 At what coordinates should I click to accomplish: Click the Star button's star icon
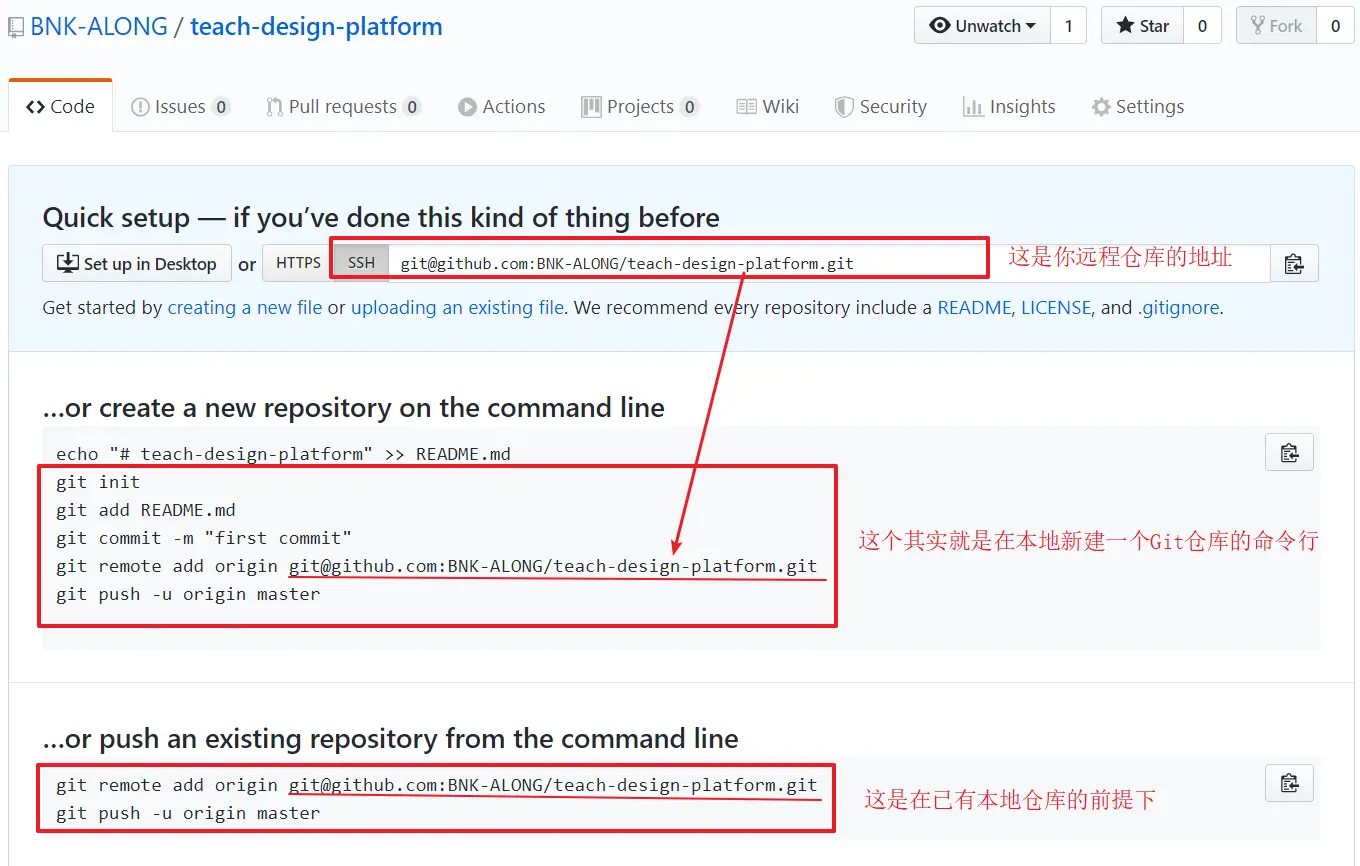tap(1125, 26)
